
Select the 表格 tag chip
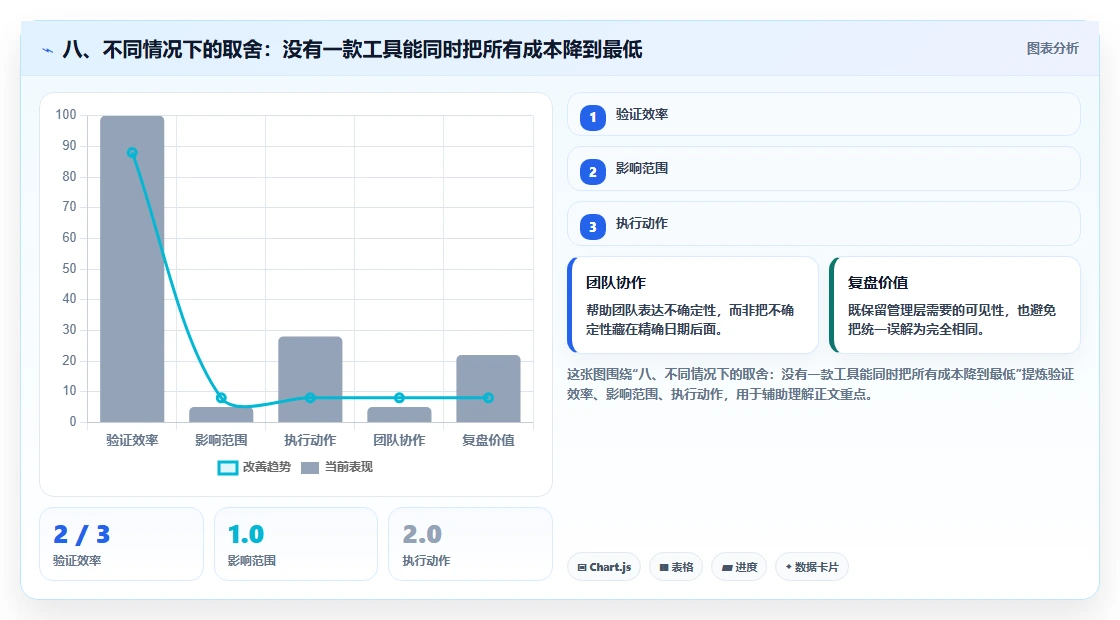(676, 567)
